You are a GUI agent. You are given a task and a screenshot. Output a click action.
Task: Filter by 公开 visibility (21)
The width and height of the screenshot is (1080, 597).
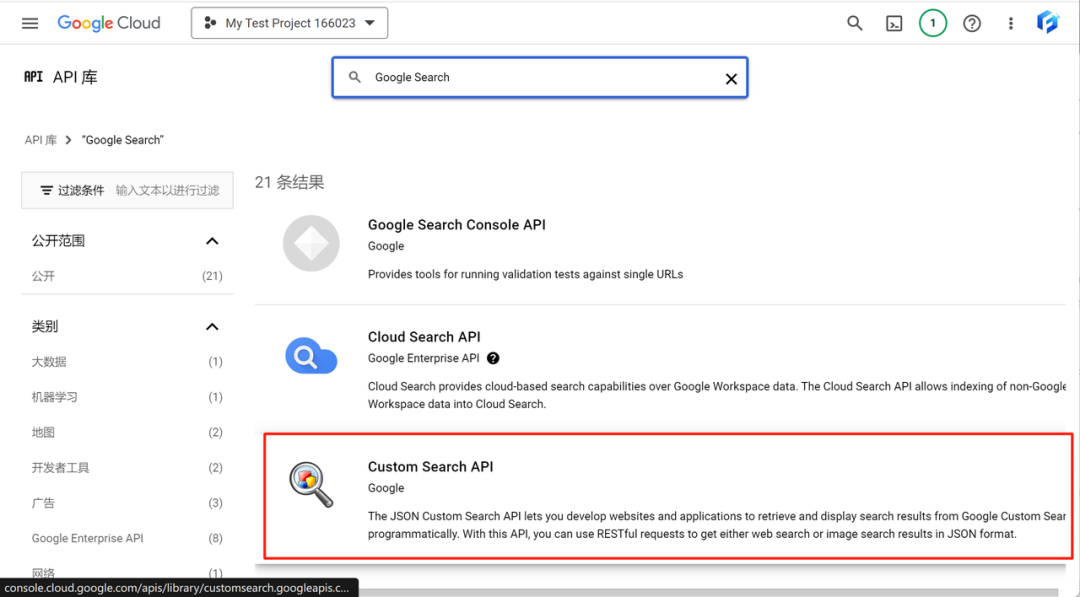point(127,276)
